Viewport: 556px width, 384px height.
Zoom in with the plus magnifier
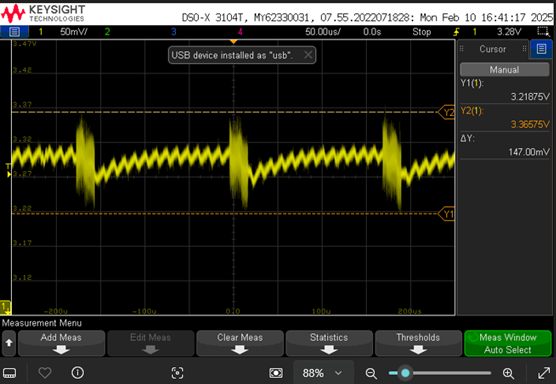pyautogui.click(x=508, y=373)
